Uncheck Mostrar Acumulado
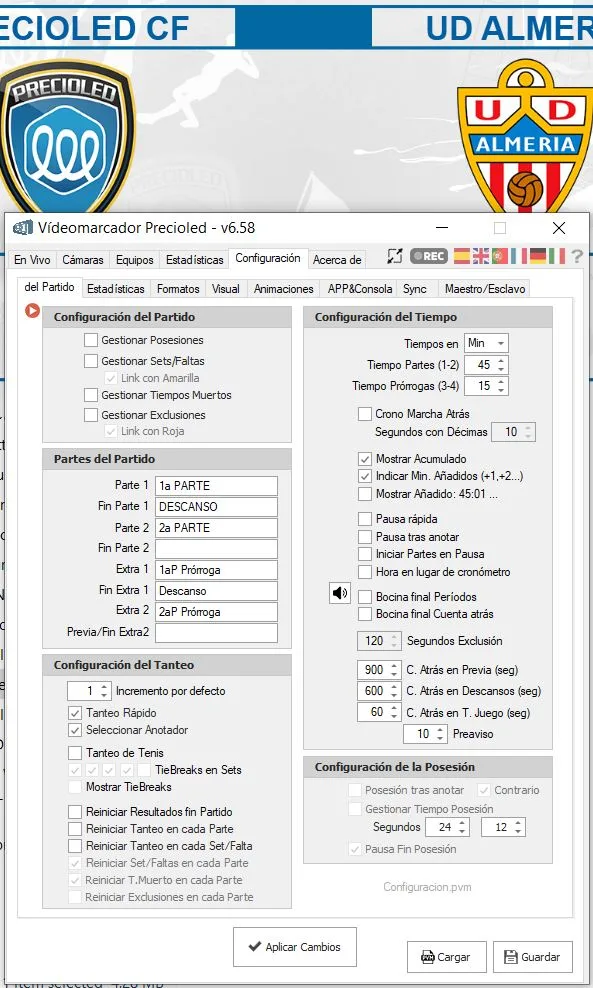Image resolution: width=593 pixels, height=988 pixels. (x=365, y=459)
